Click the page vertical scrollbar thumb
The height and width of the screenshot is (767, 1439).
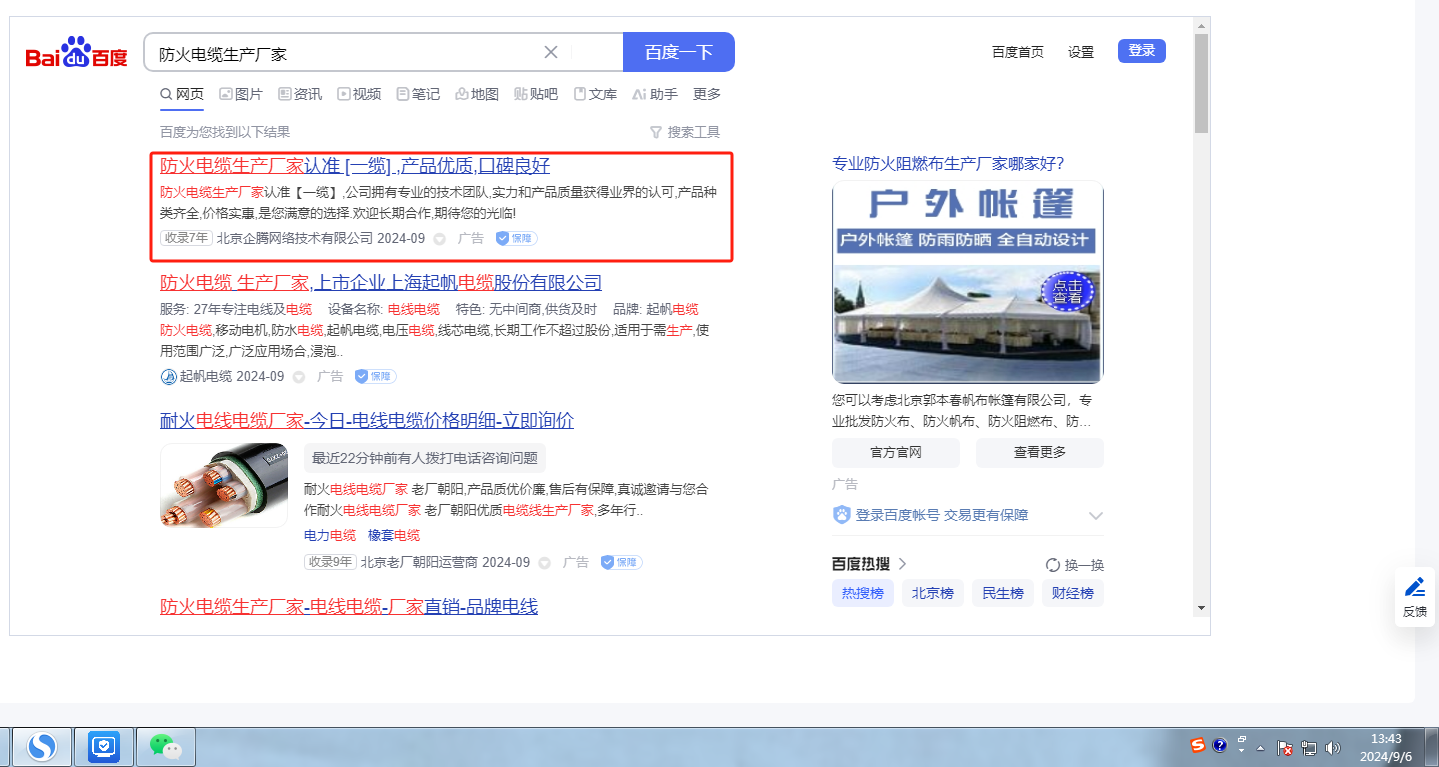click(x=1201, y=83)
